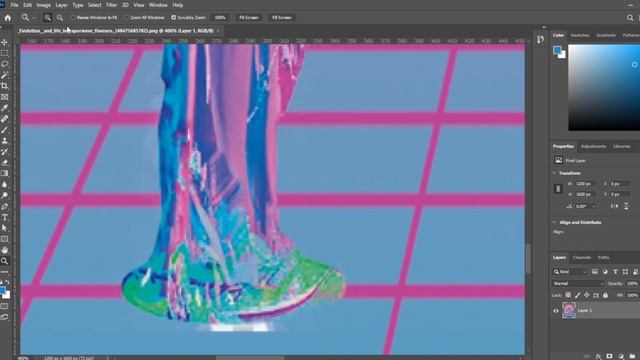Screen dimensions: 640x360
Task: Create a new group folder icon
Action: tap(632, 356)
